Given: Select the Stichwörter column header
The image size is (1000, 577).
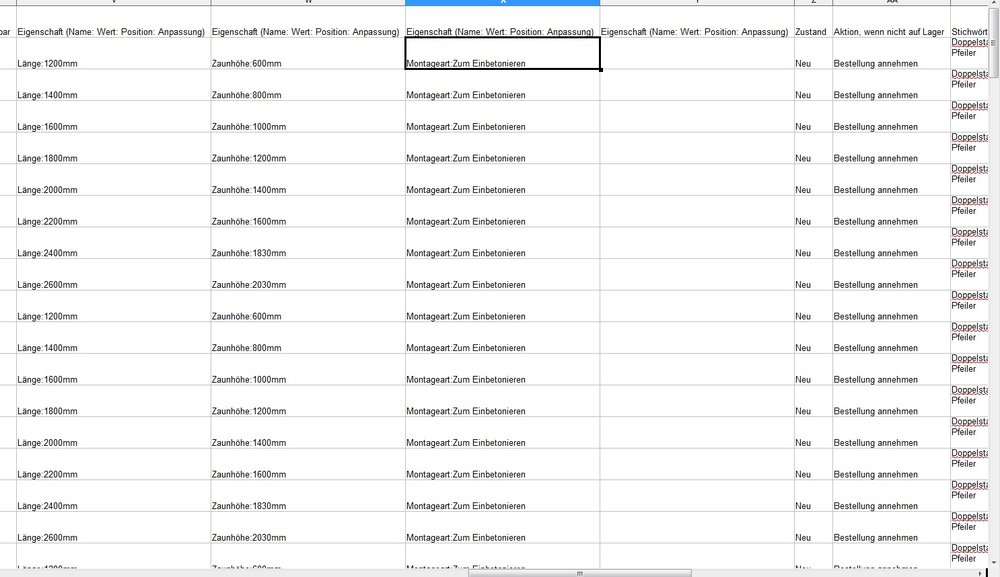Looking at the screenshot, I should click(x=970, y=31).
